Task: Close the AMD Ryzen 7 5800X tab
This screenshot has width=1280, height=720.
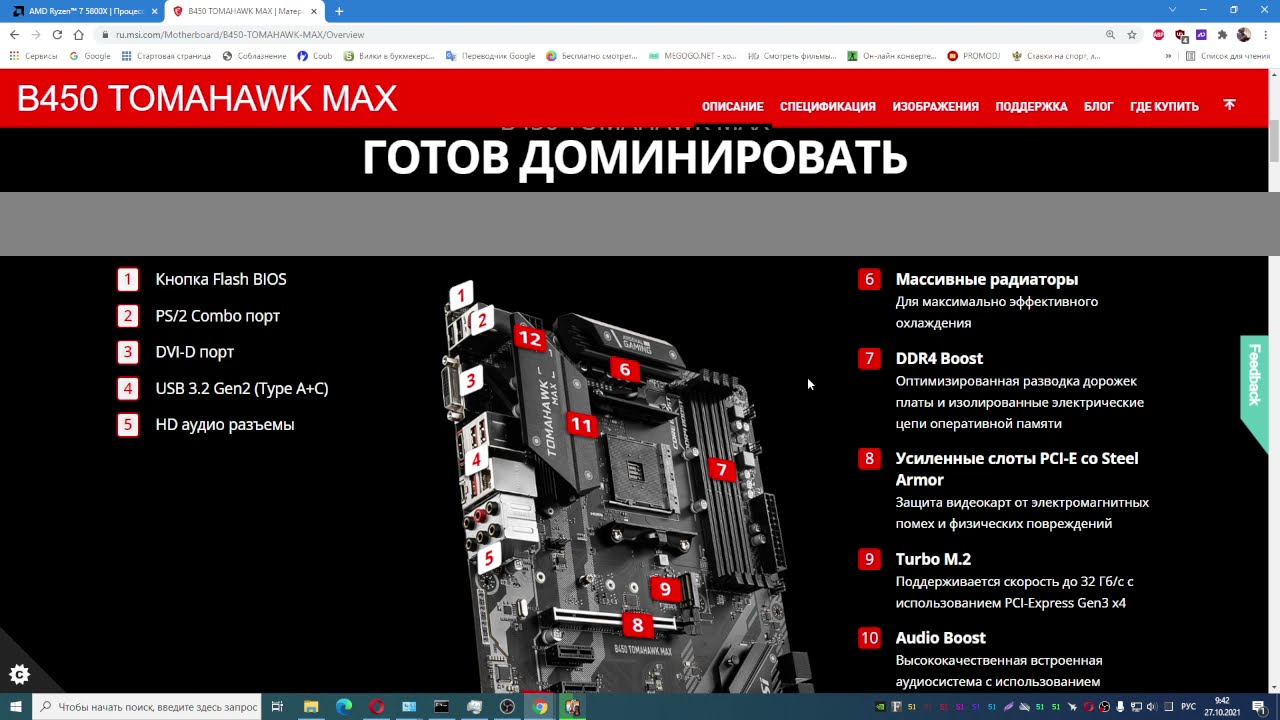Action: coord(154,11)
